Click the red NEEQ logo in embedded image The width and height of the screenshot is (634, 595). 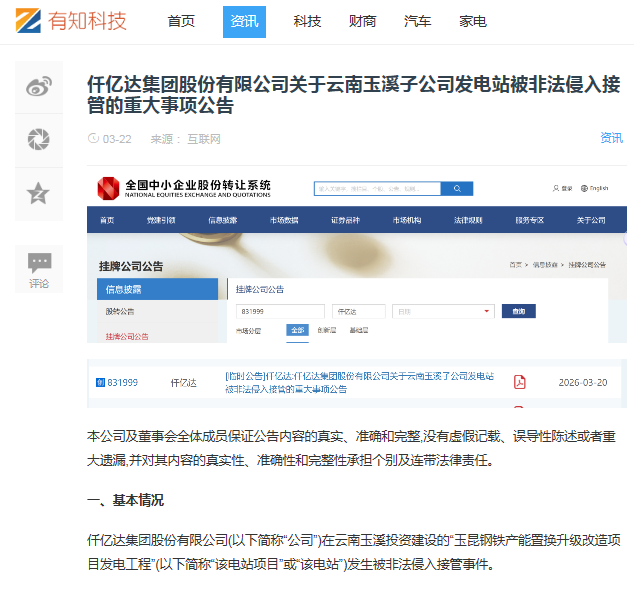pos(108,188)
